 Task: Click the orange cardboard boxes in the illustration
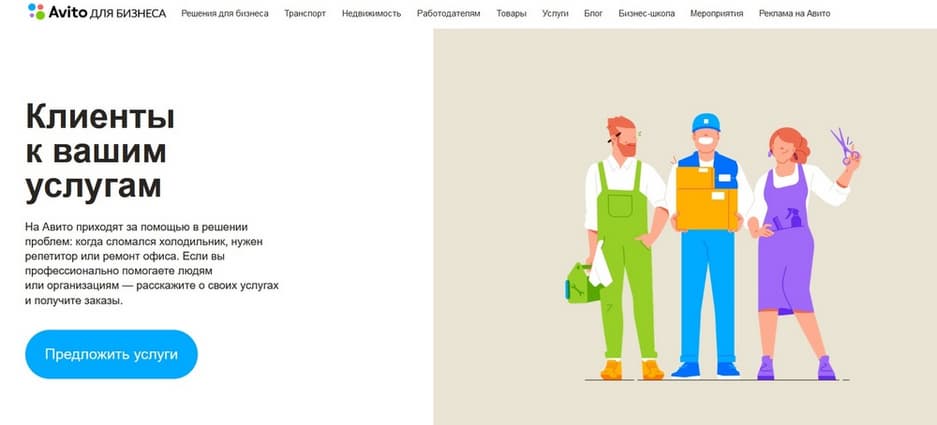coord(706,198)
